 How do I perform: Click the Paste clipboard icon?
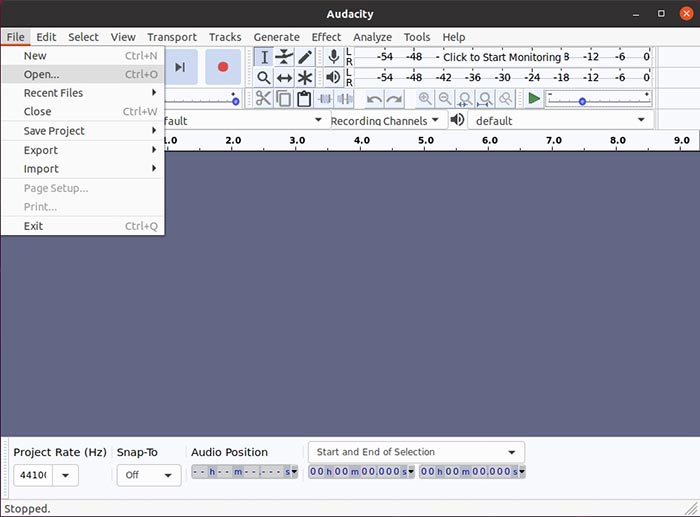point(304,99)
